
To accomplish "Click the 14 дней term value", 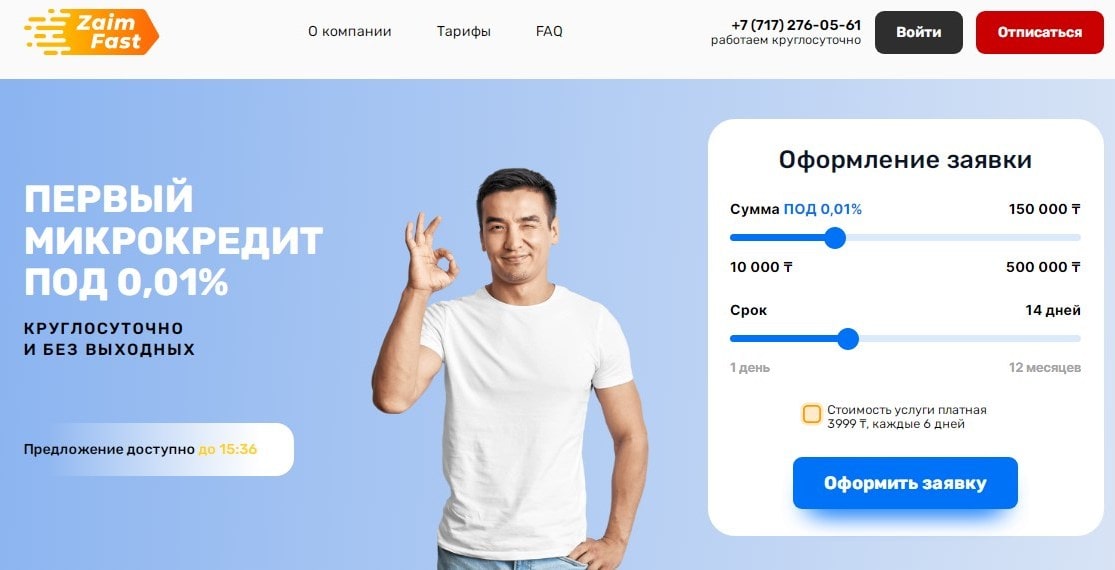I will 1053,311.
